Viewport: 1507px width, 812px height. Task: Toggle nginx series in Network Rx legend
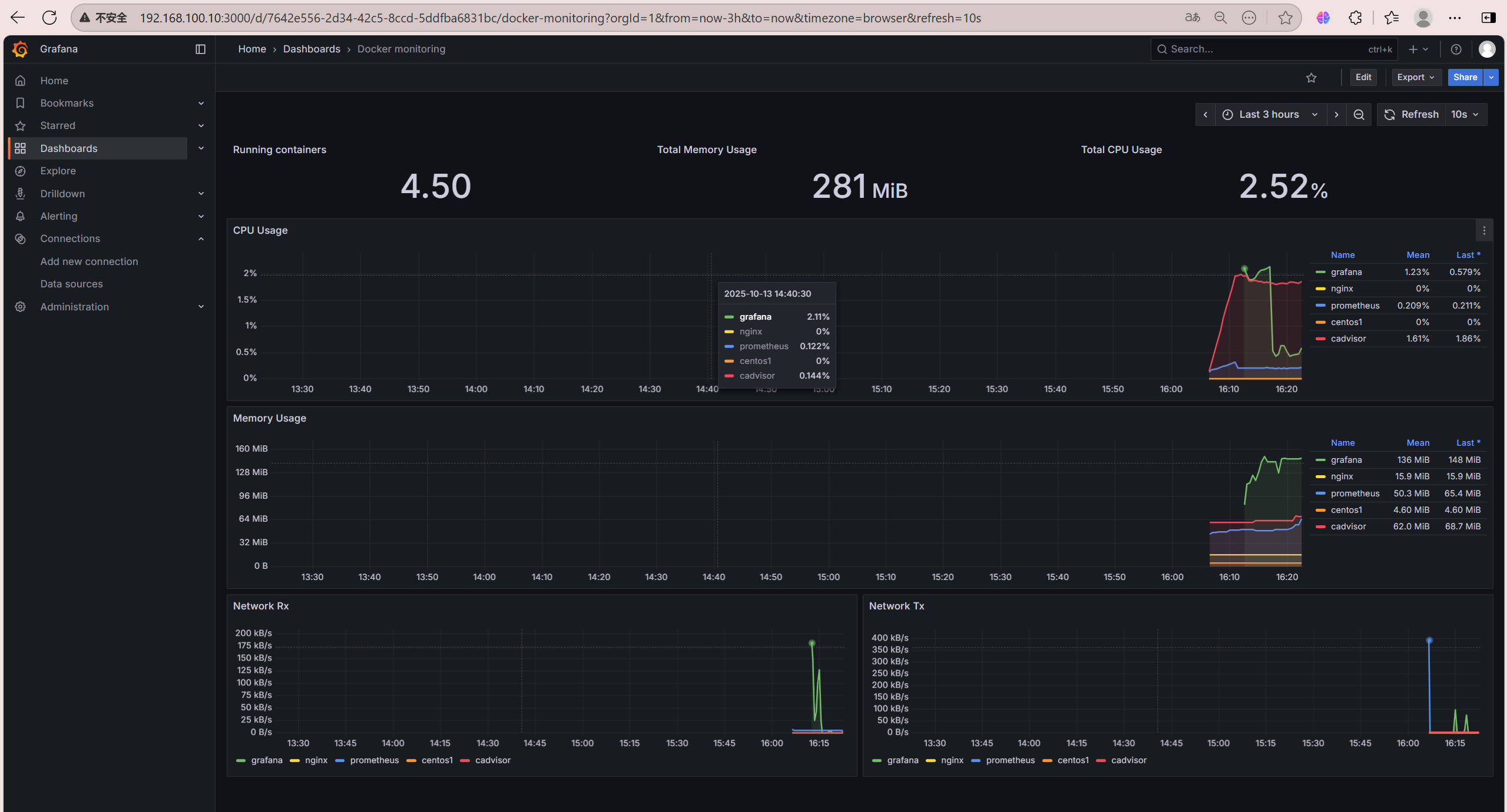pos(316,760)
